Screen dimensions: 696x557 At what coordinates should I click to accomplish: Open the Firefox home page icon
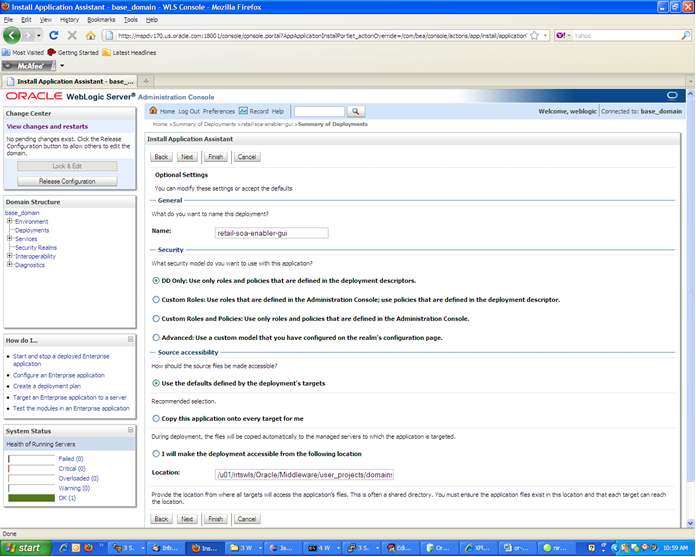(x=91, y=35)
